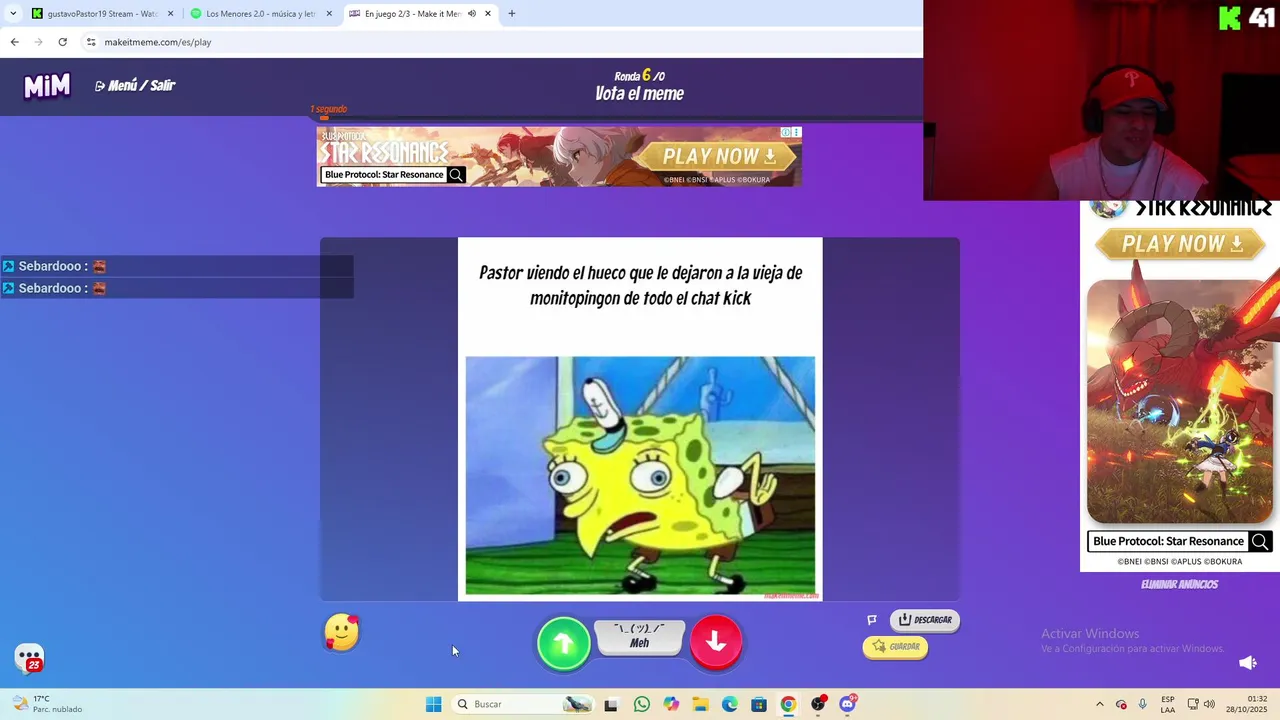Image resolution: width=1280 pixels, height=720 pixels.
Task: Open the network tray icon
Action: (x=1193, y=704)
